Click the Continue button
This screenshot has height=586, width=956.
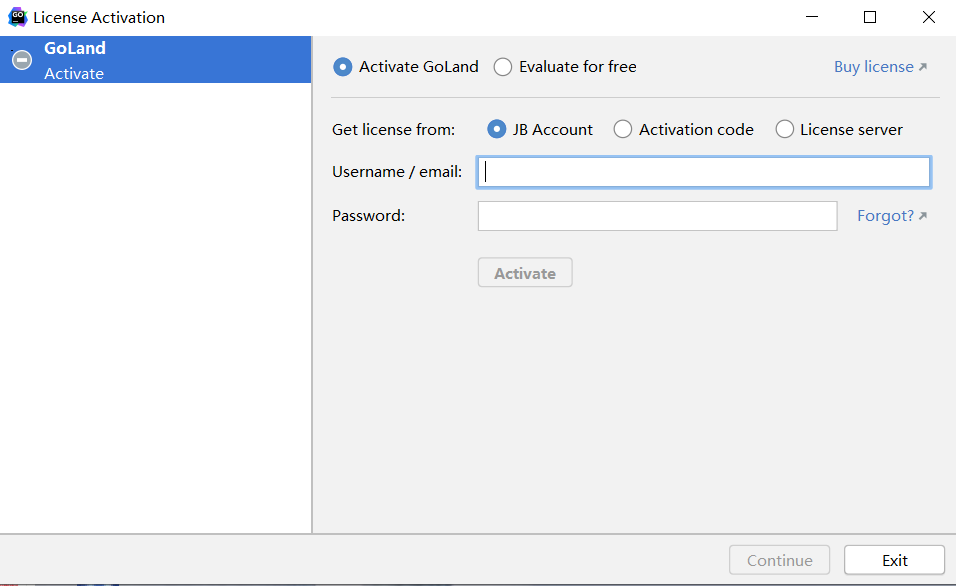click(x=780, y=560)
